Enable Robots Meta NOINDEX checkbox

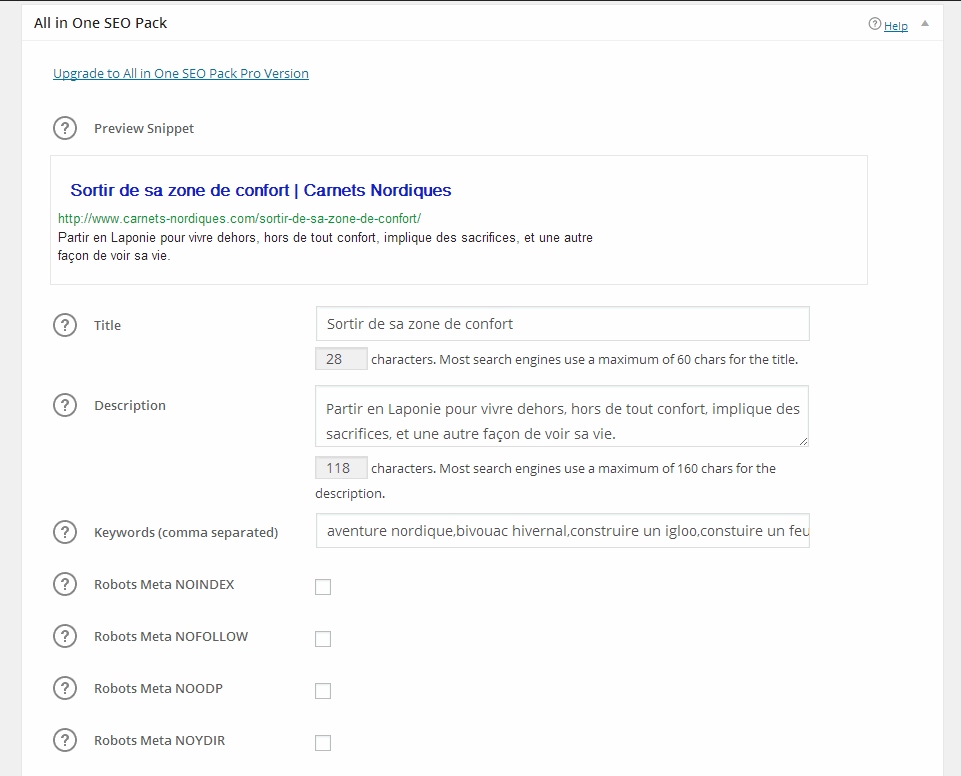[x=323, y=587]
